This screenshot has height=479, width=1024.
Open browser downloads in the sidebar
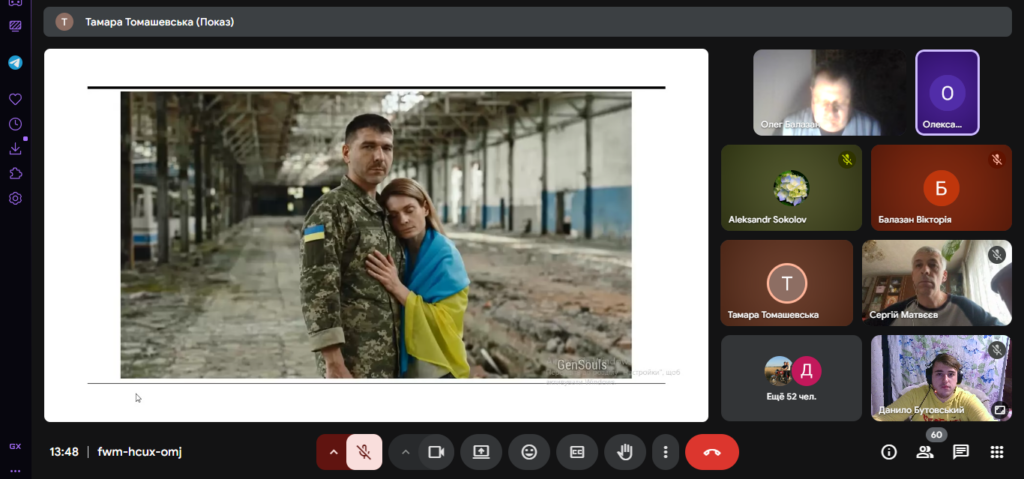click(15, 149)
